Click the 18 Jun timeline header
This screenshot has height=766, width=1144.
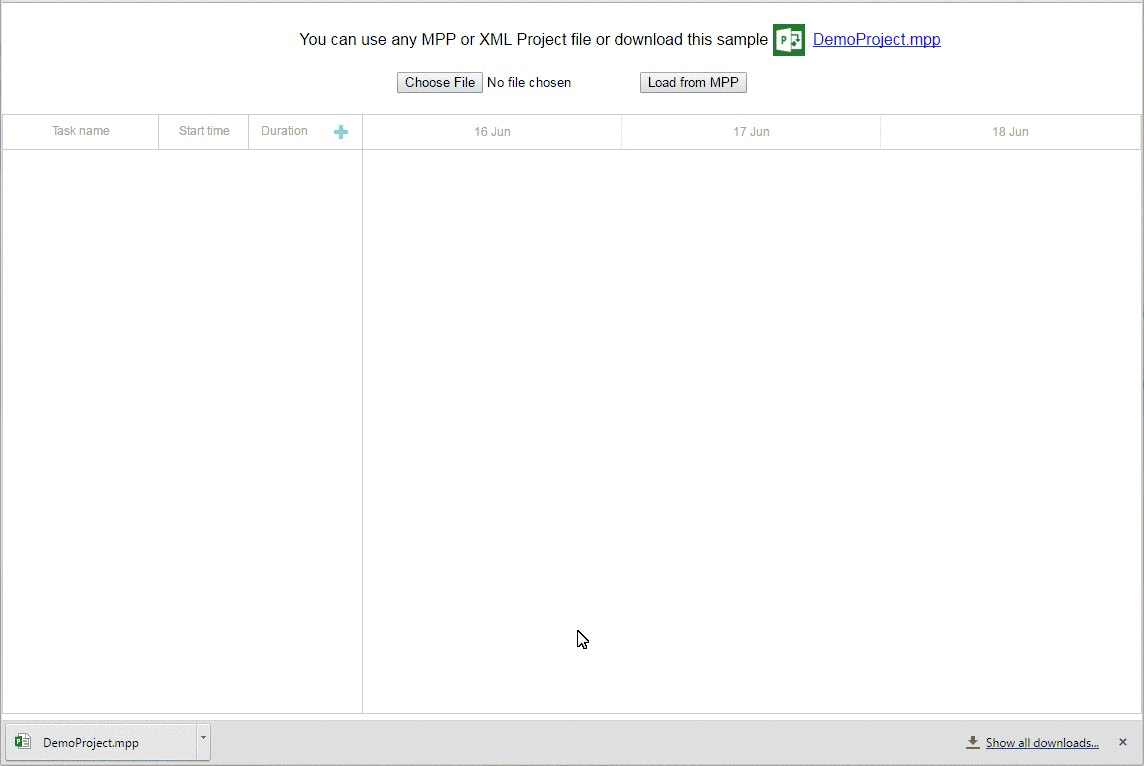1010,132
